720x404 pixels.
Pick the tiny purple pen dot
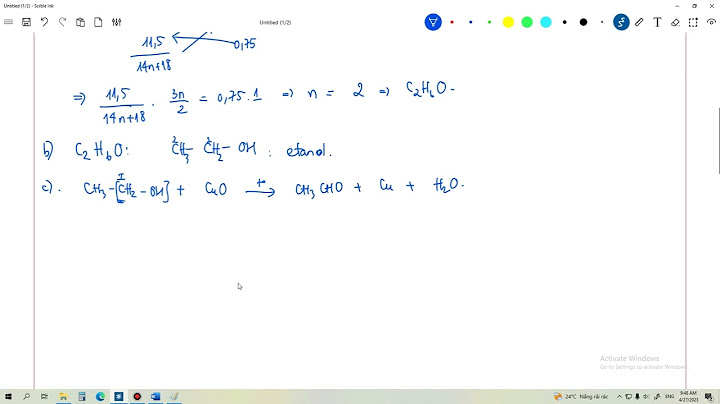(602, 22)
